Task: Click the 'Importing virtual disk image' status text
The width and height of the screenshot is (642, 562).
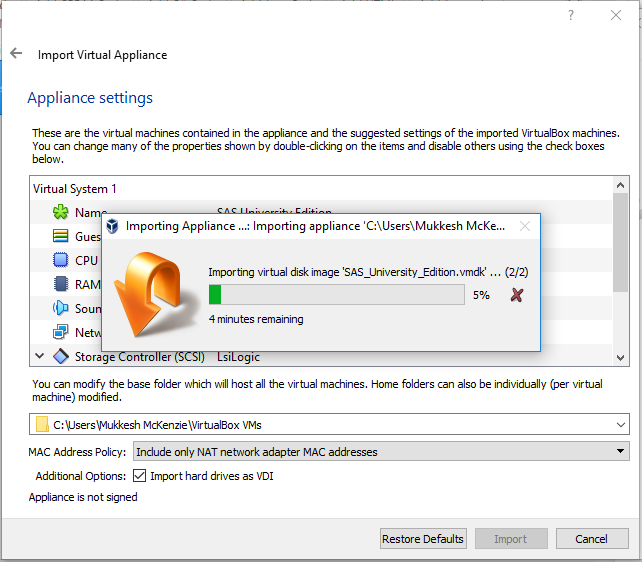Action: 368,272
